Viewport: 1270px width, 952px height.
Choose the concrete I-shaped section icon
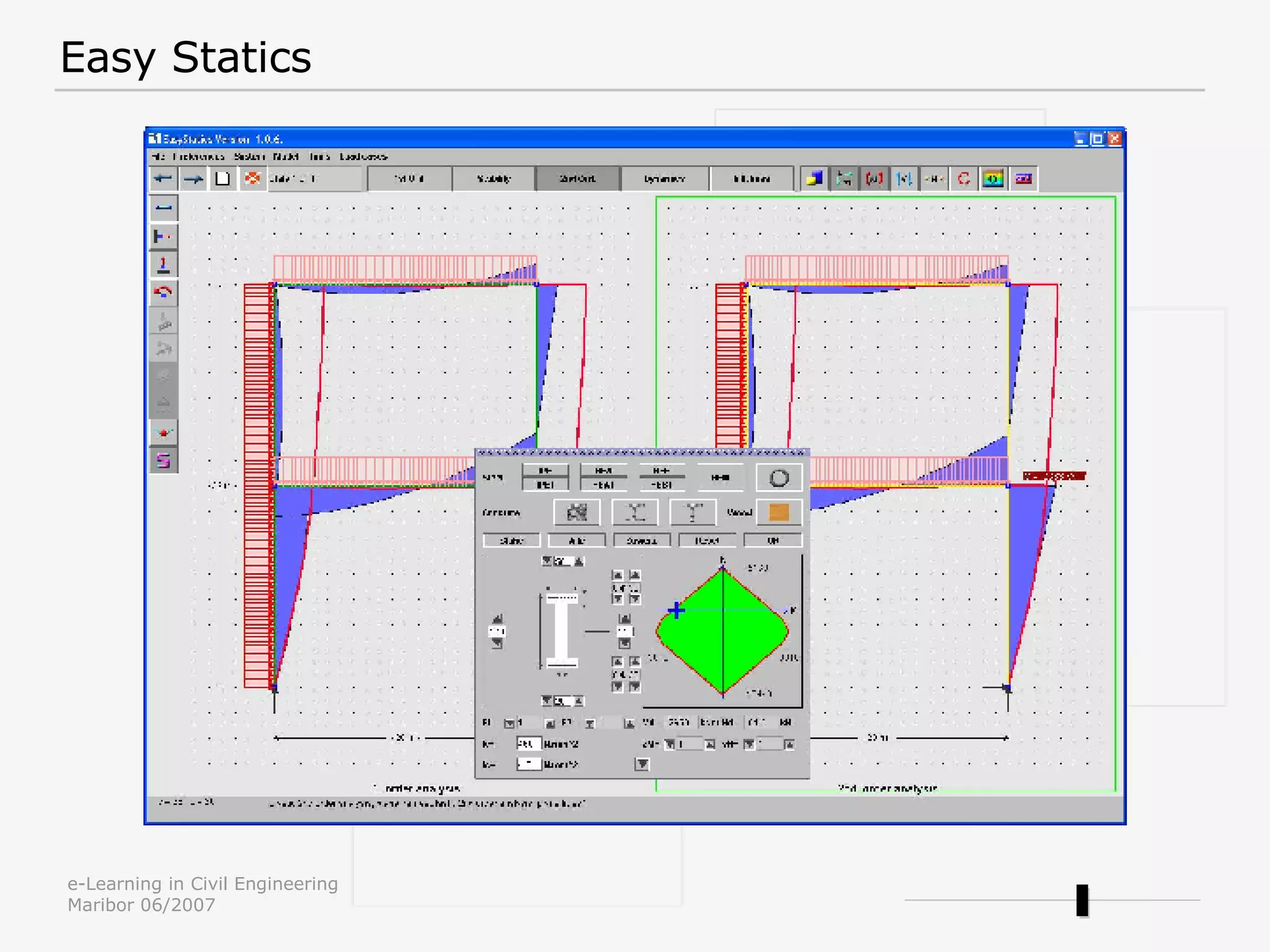tap(635, 513)
